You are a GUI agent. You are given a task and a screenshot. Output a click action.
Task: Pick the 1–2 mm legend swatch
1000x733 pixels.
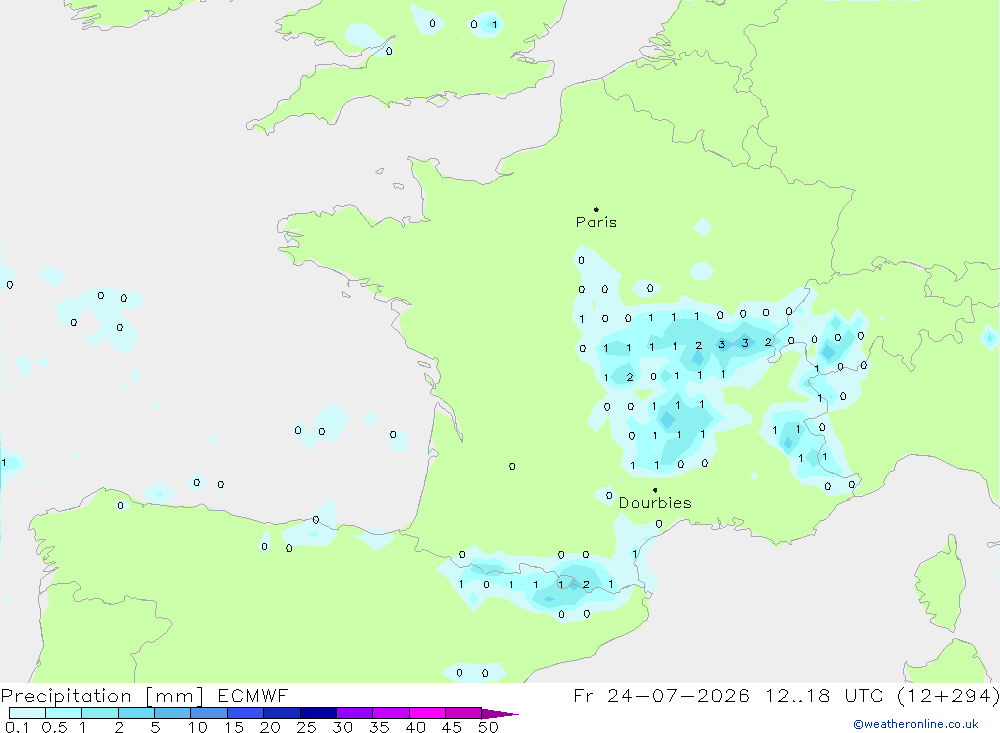100,713
